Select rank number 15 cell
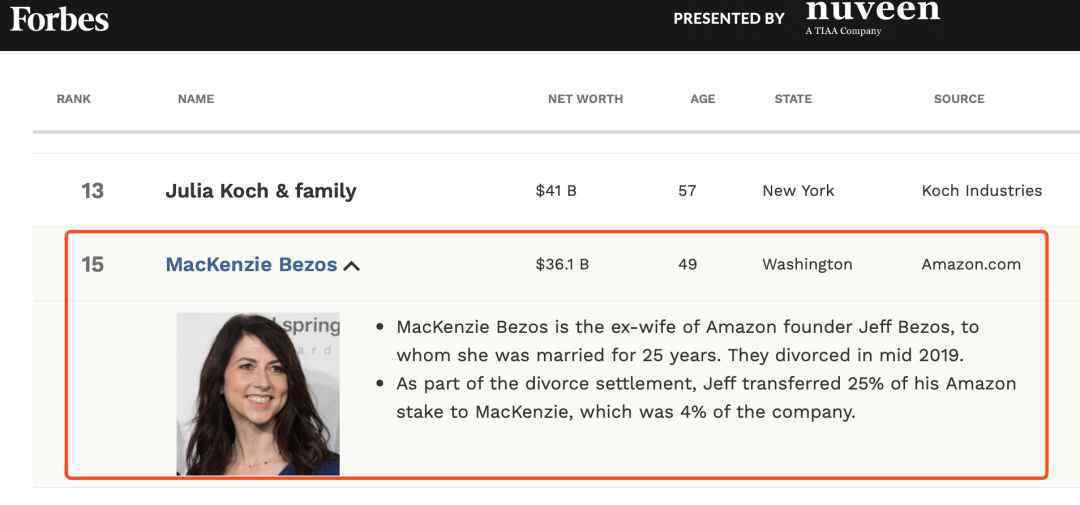1080x505 pixels. pyautogui.click(x=92, y=265)
